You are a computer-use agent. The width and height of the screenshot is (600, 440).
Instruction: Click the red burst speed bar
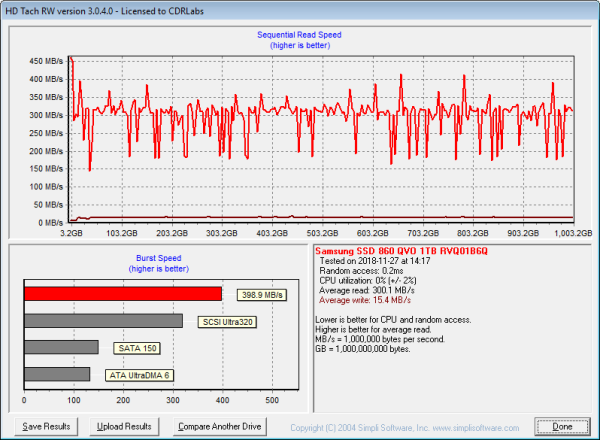(x=122, y=294)
